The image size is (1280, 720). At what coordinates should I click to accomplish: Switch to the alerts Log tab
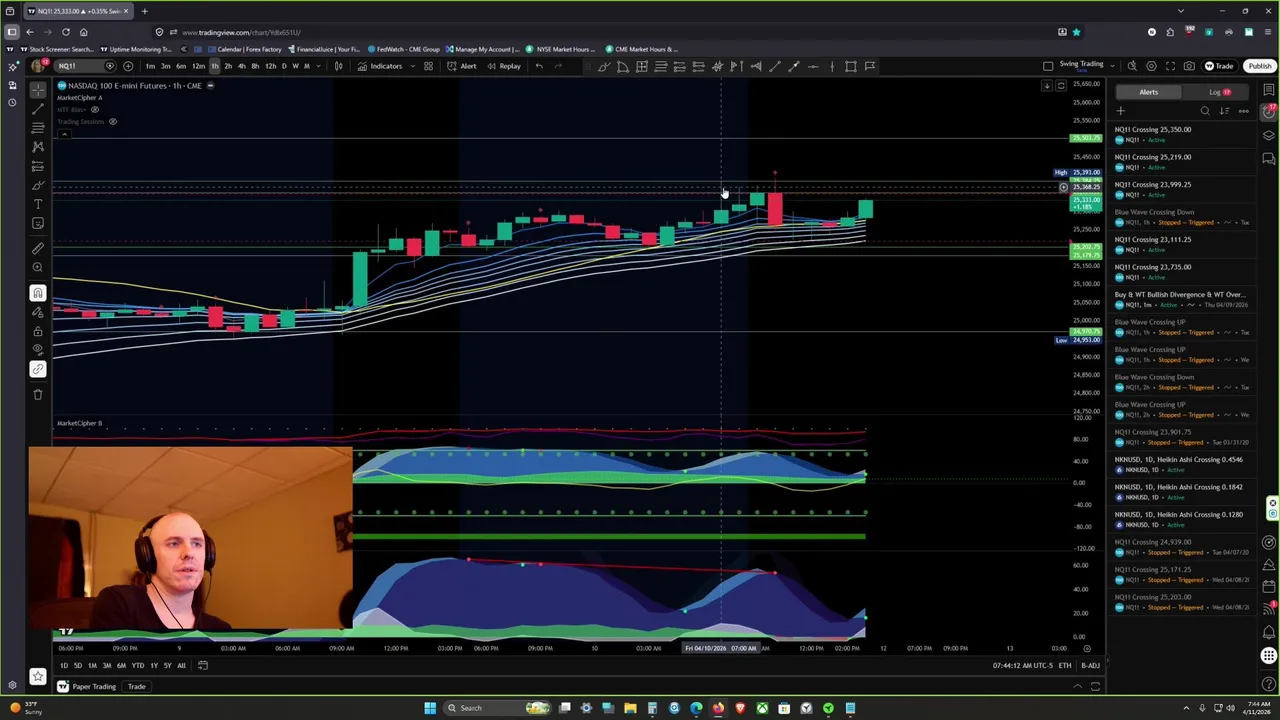click(x=1216, y=92)
